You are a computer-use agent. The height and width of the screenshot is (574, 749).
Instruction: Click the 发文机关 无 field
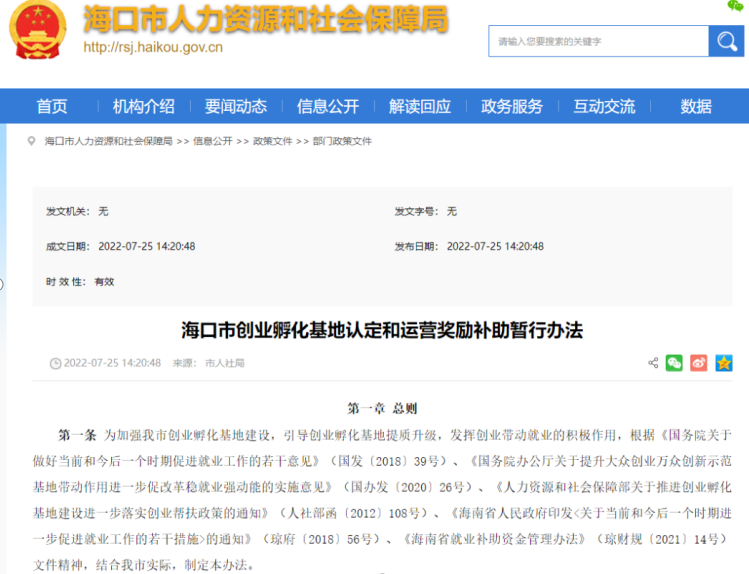77,211
